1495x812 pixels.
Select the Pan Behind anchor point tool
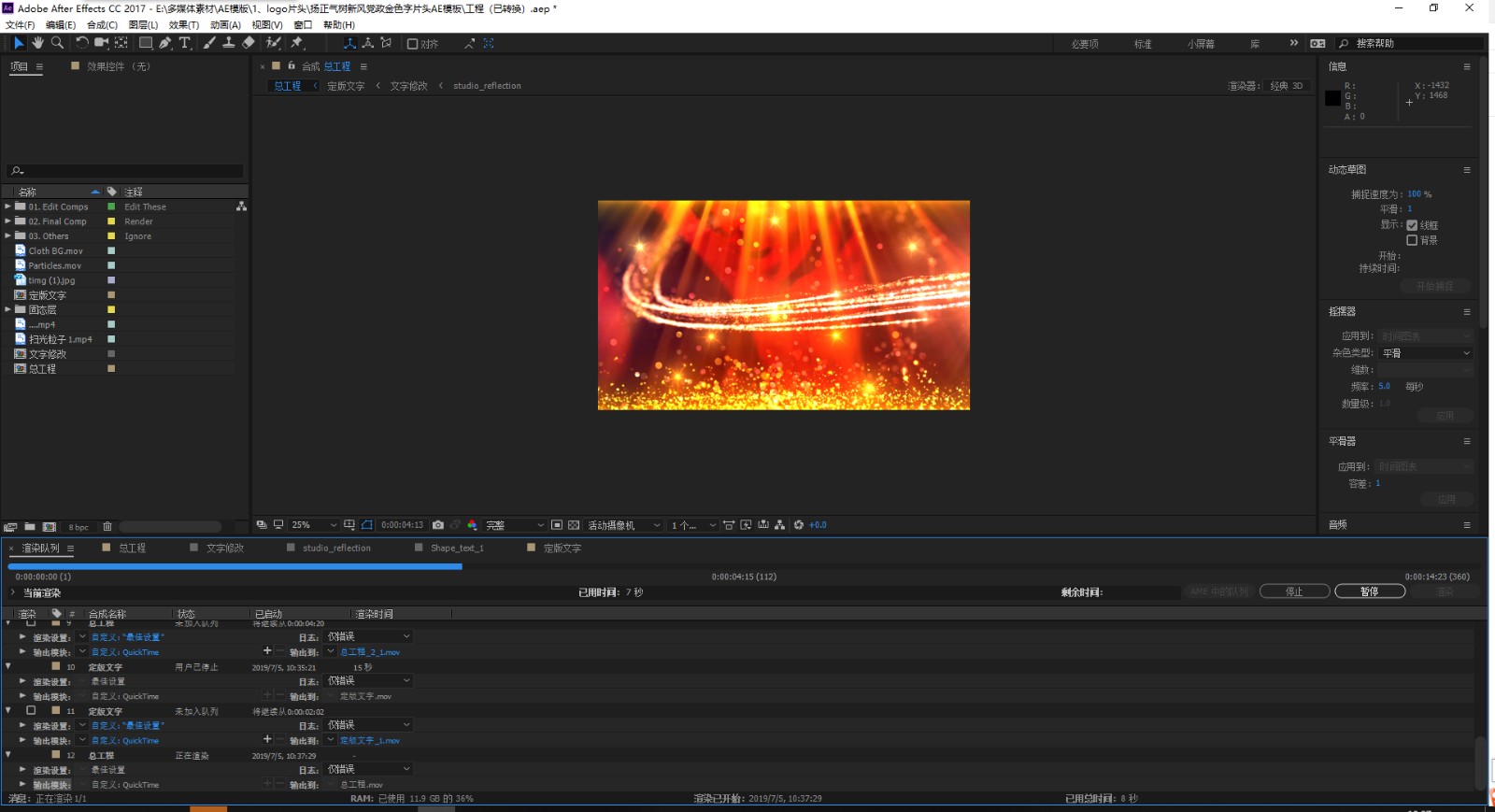click(121, 43)
